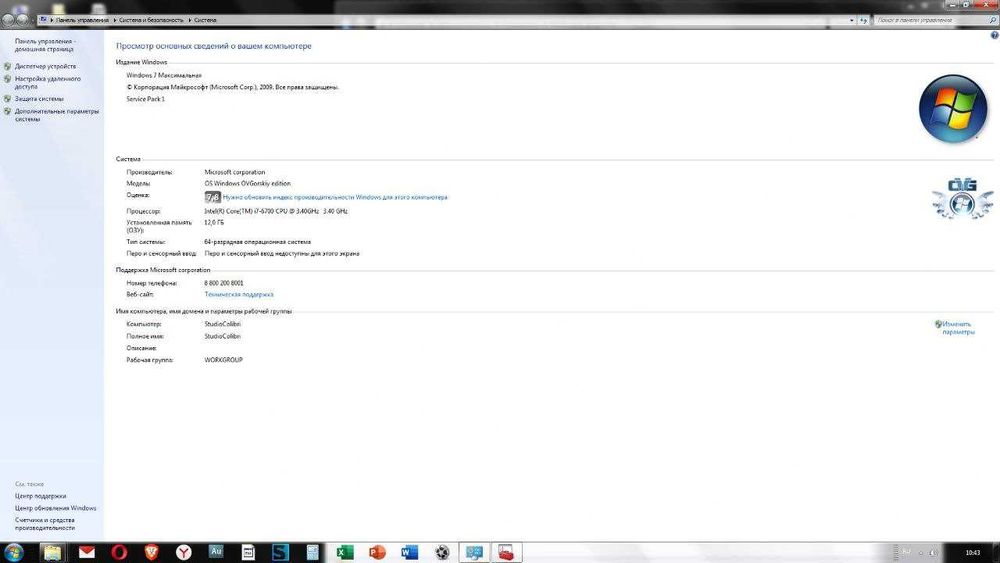1000x563 pixels.
Task: Launch Adobe Audition (Au) from taskbar
Action: click(x=216, y=552)
